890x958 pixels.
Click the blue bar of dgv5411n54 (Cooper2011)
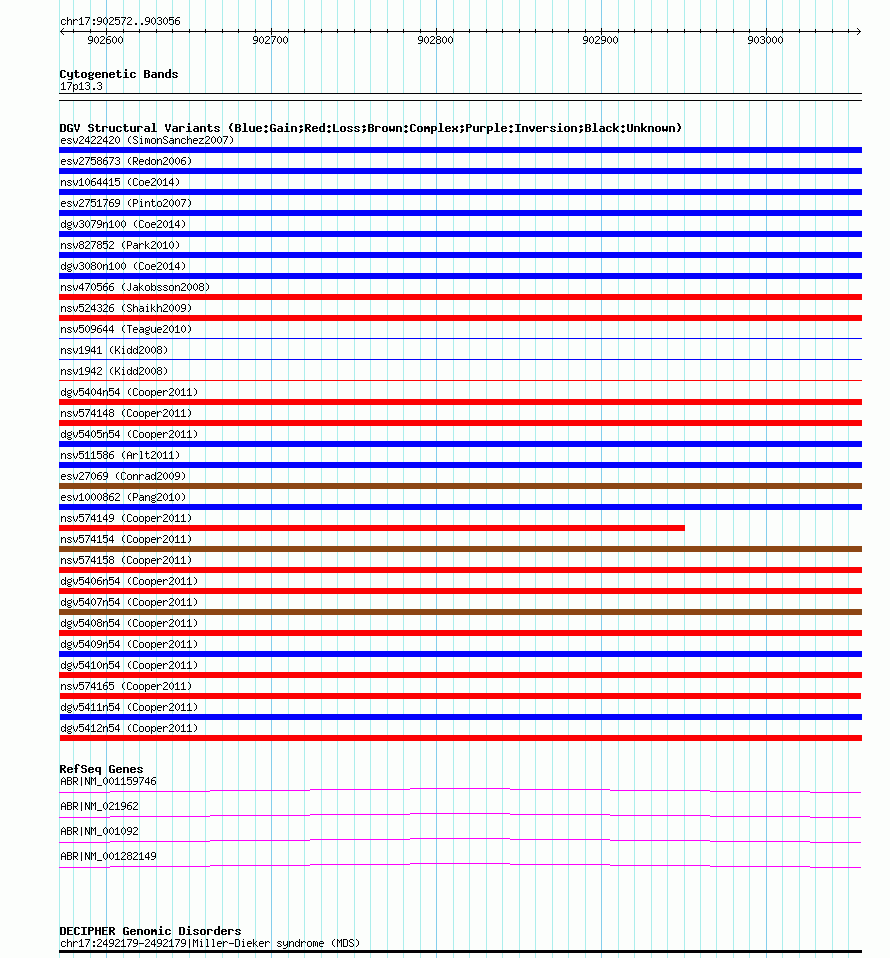coord(461,717)
